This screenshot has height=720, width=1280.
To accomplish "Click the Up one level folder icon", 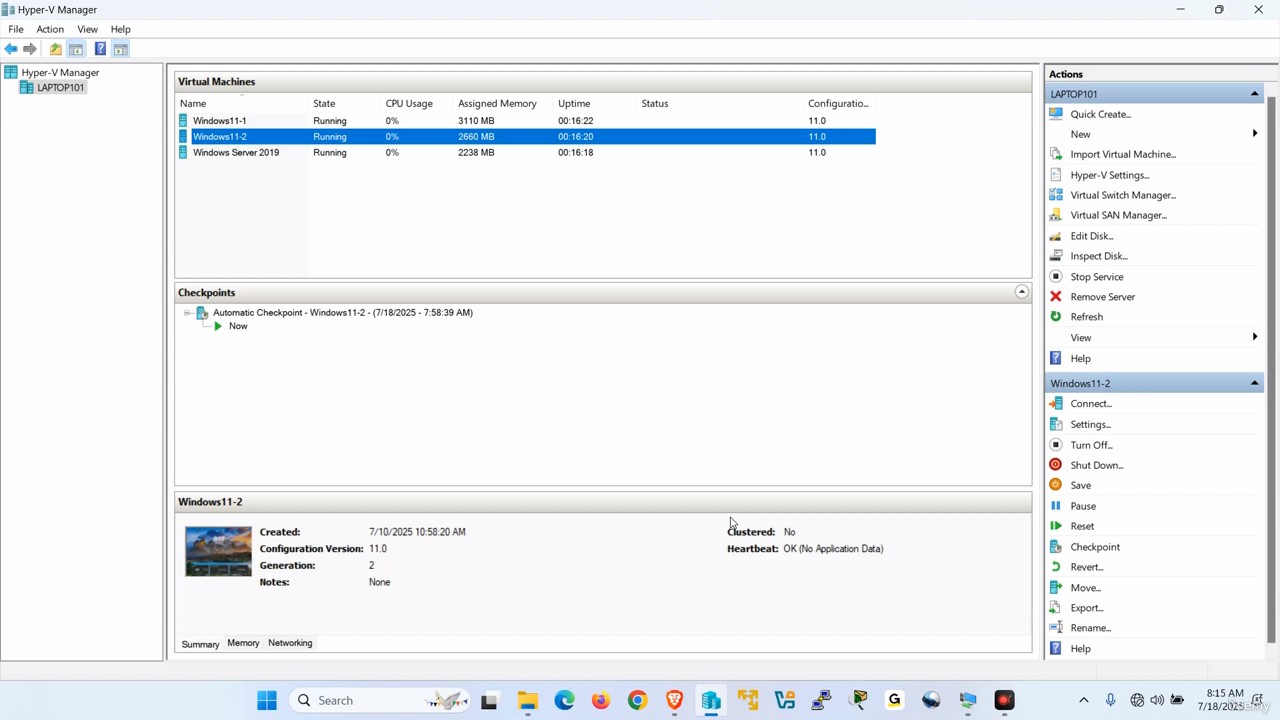I will 56,49.
